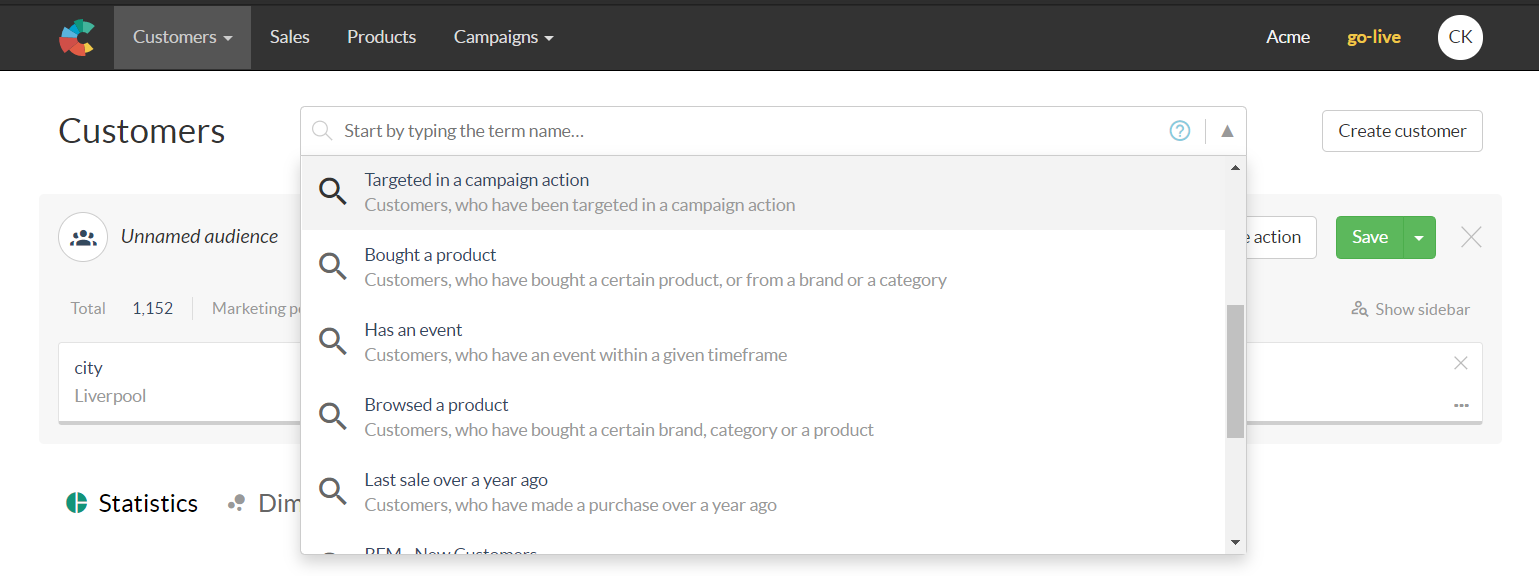Screen dimensions: 1539x576
Task: Collapse the search term dropdown arrow
Action: 1227,131
